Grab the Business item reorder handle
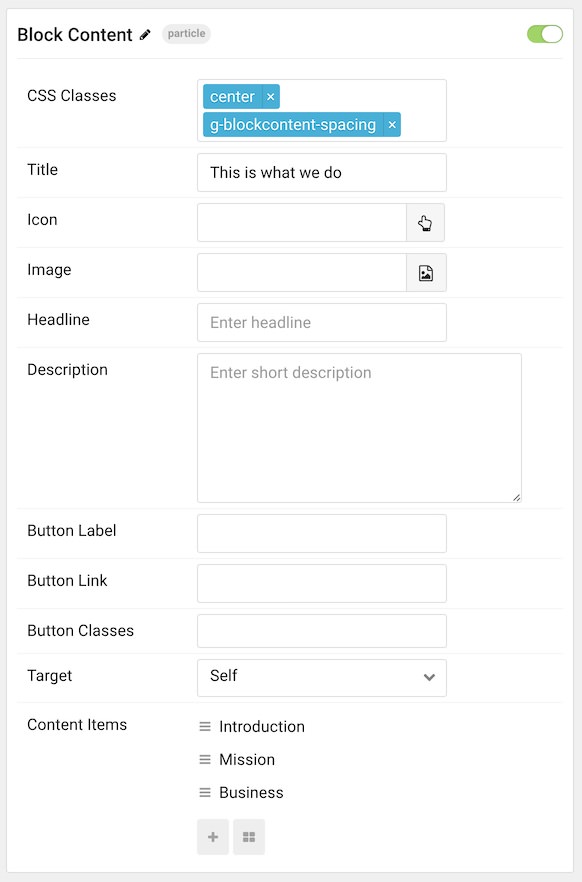 coord(205,793)
